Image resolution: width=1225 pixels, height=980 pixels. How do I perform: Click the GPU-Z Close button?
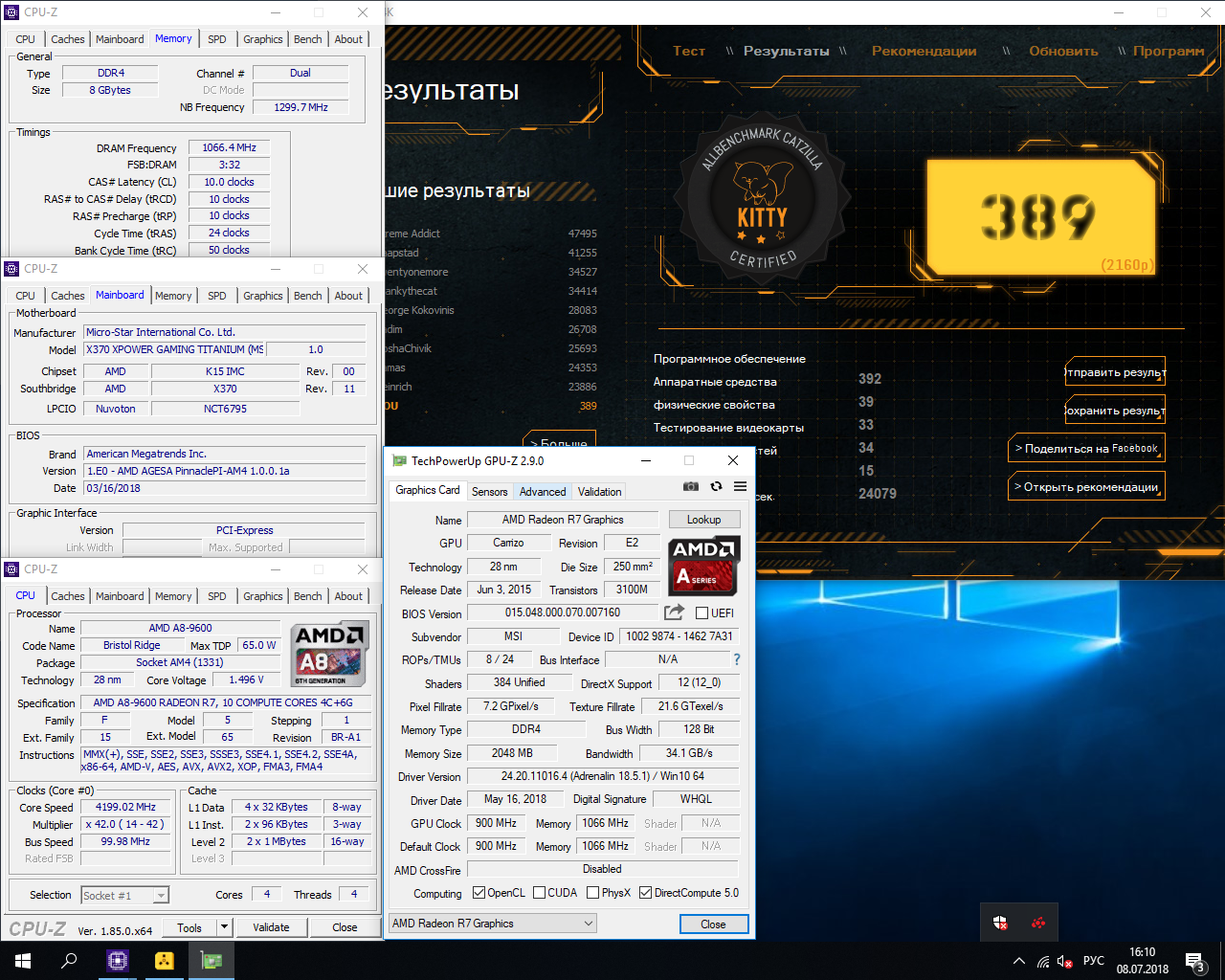[x=713, y=924]
